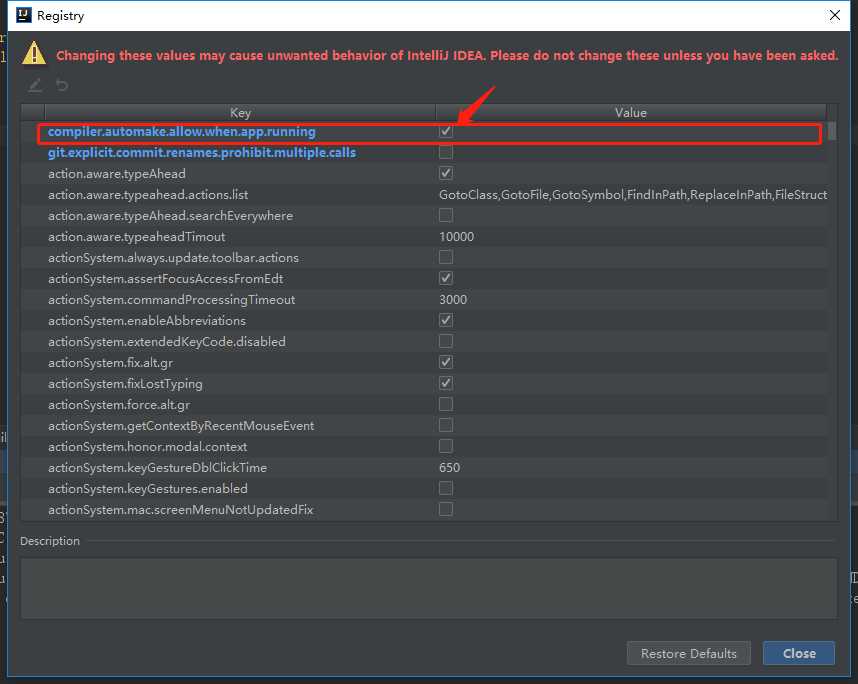Select actionSystem.mac.screenMenuNotUpdatedFix key
The image size is (858, 684).
[181, 509]
